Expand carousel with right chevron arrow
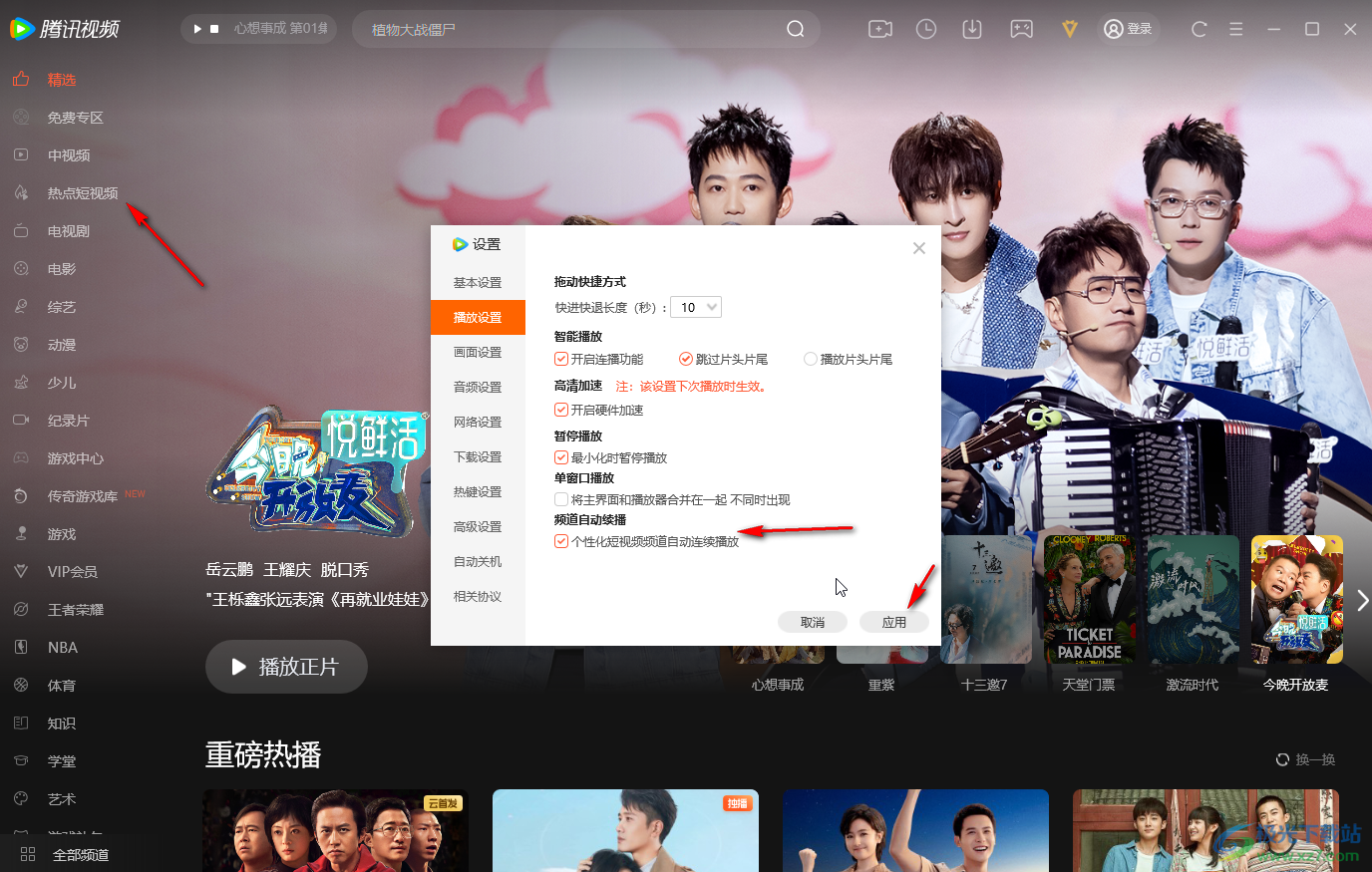This screenshot has width=1372, height=872. point(1363,599)
